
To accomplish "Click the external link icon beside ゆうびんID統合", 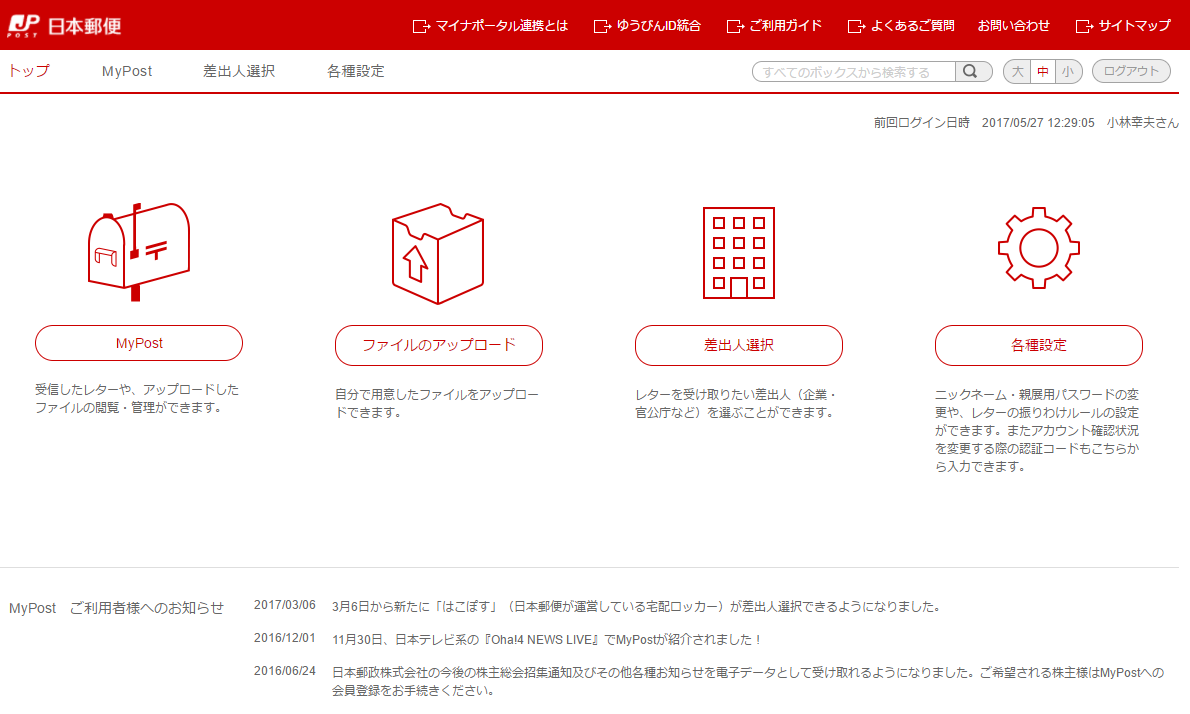I will [602, 27].
